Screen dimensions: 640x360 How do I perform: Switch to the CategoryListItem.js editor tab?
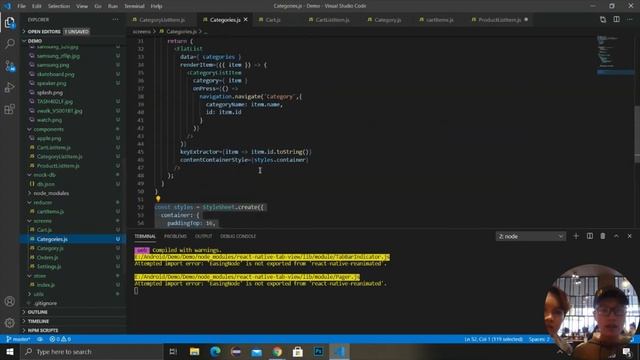(x=162, y=20)
